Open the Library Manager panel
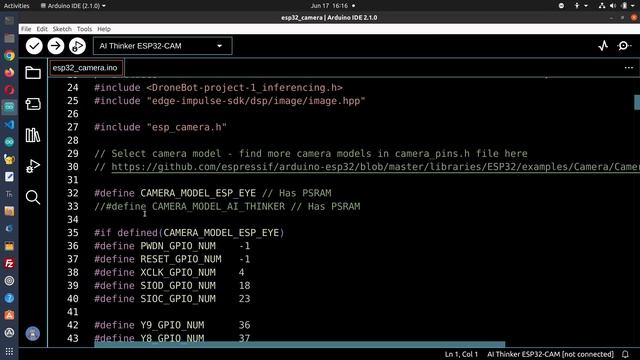640x360 pixels. [x=33, y=135]
